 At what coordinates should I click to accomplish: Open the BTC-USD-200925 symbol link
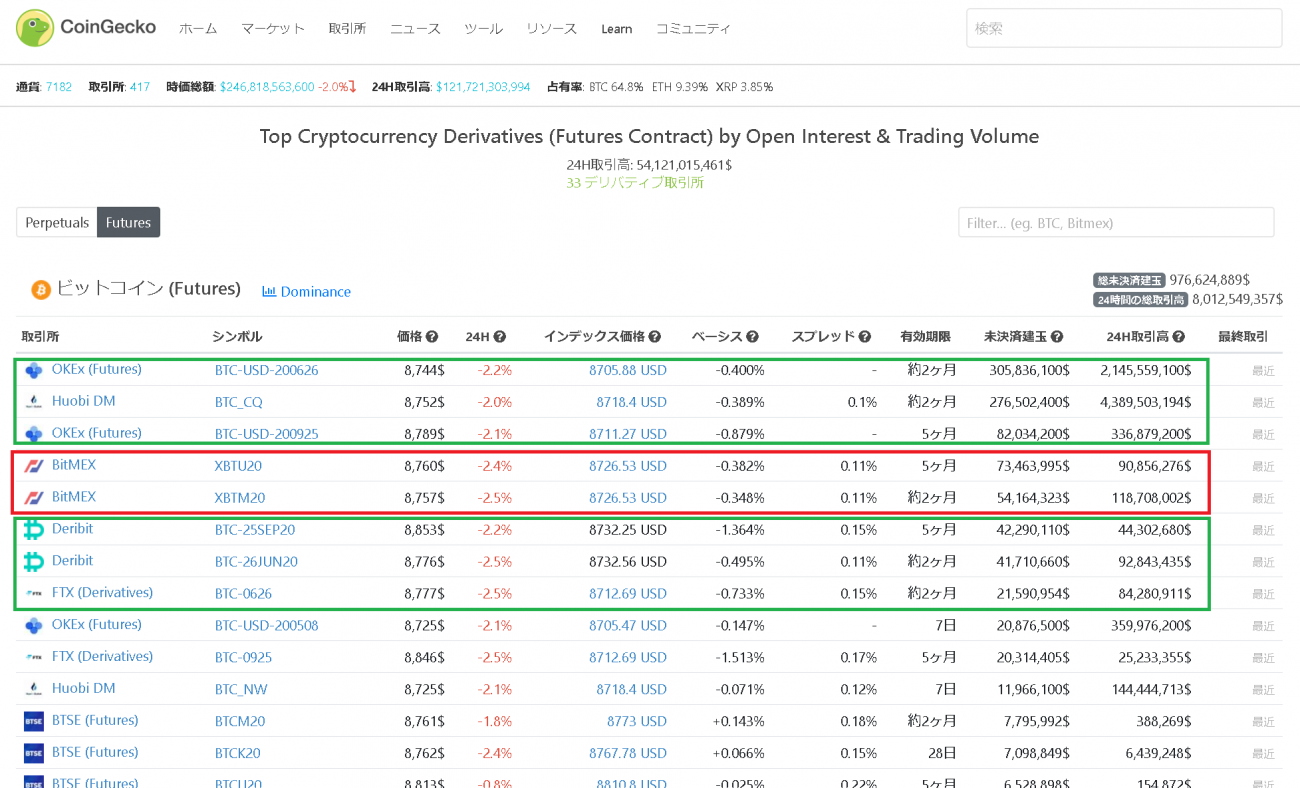pyautogui.click(x=267, y=434)
